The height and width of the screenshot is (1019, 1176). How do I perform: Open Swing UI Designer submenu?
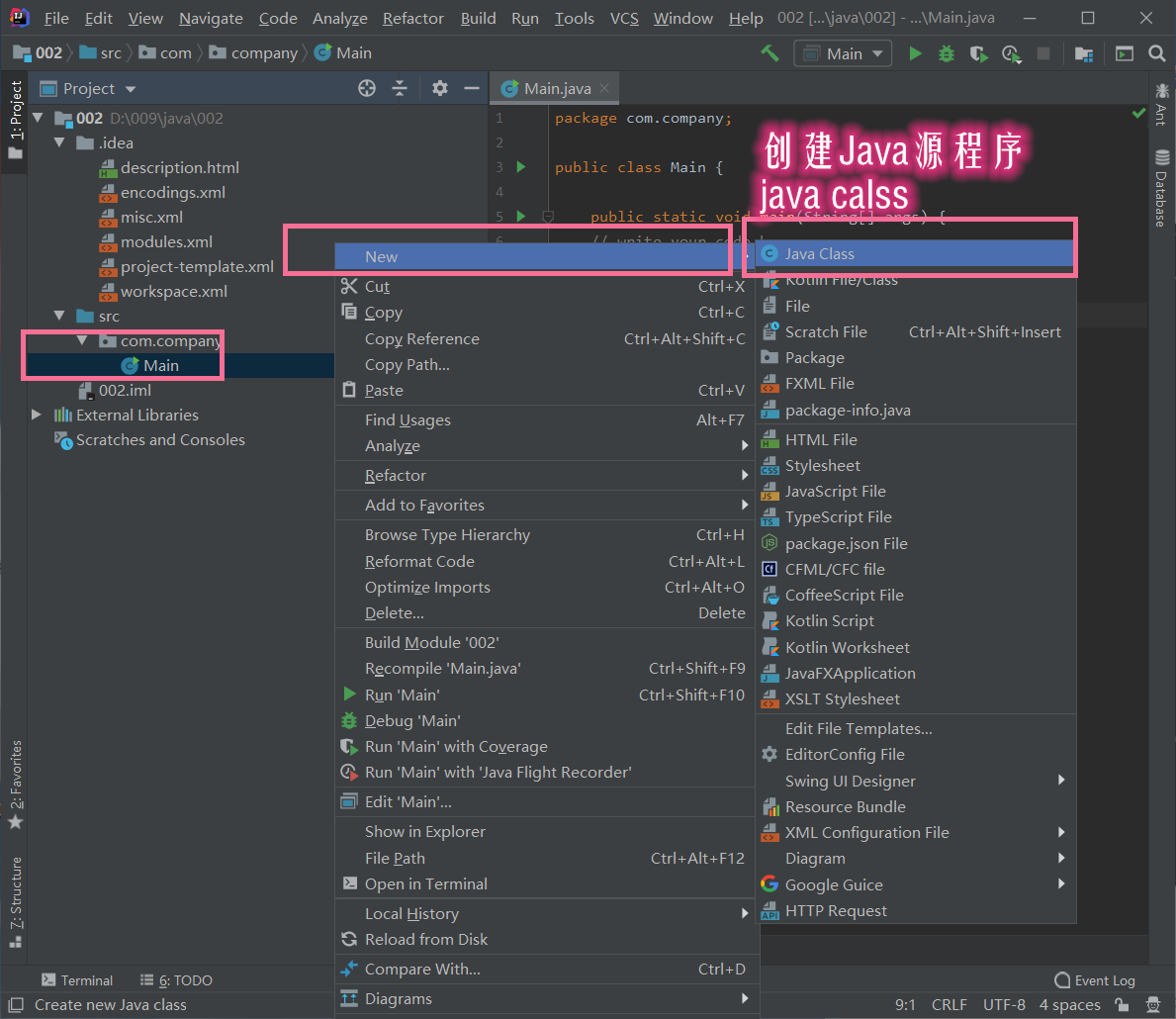click(915, 781)
